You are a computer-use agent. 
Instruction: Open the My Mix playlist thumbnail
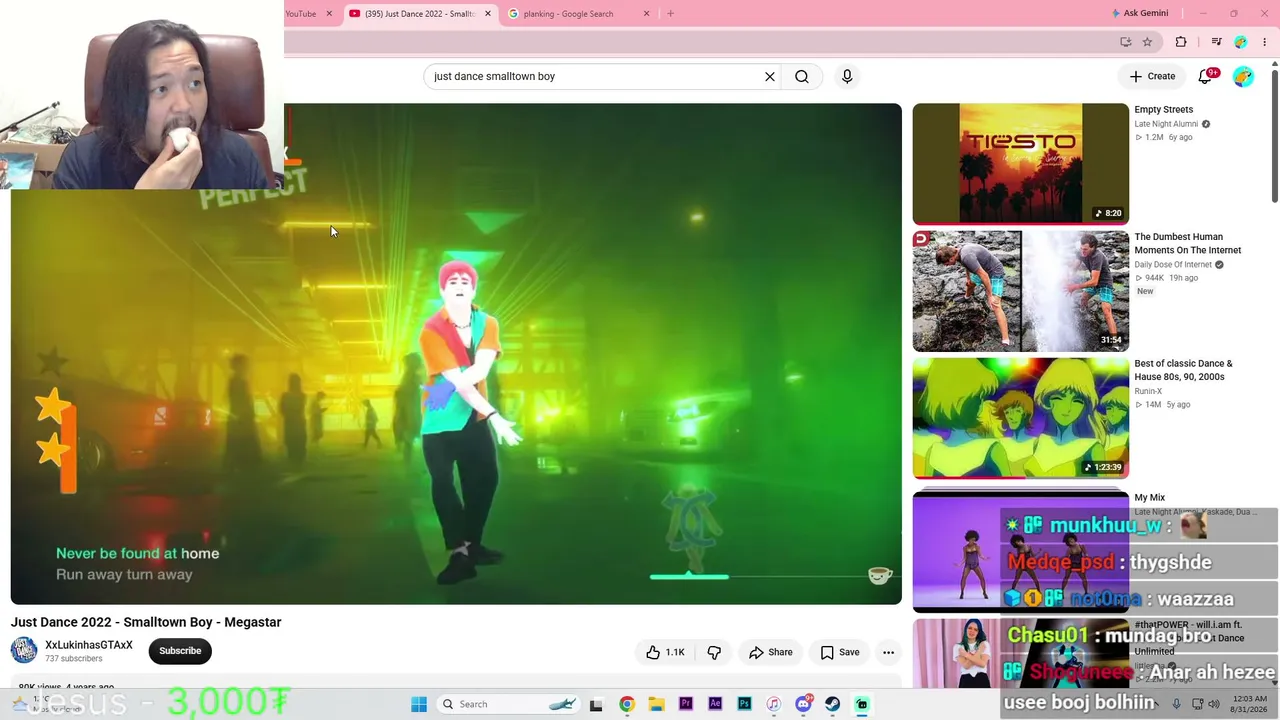tap(1020, 550)
